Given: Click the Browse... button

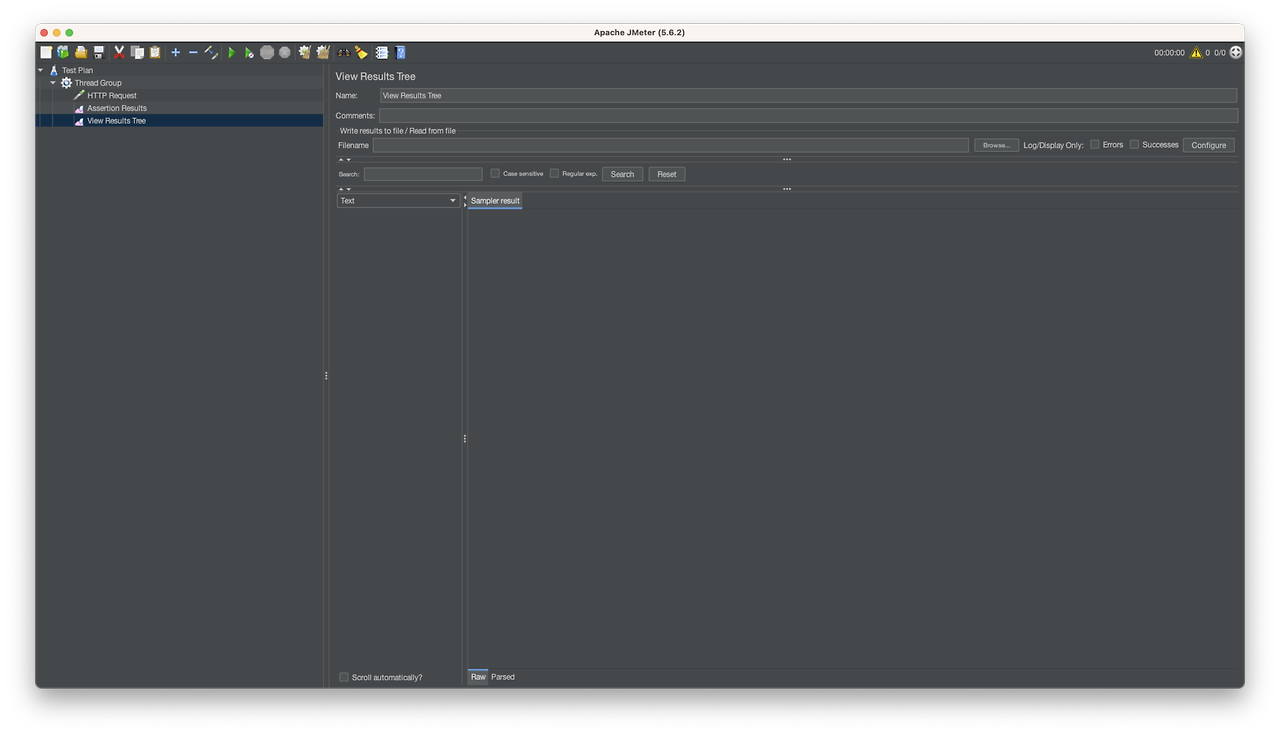Looking at the screenshot, I should click(x=996, y=145).
